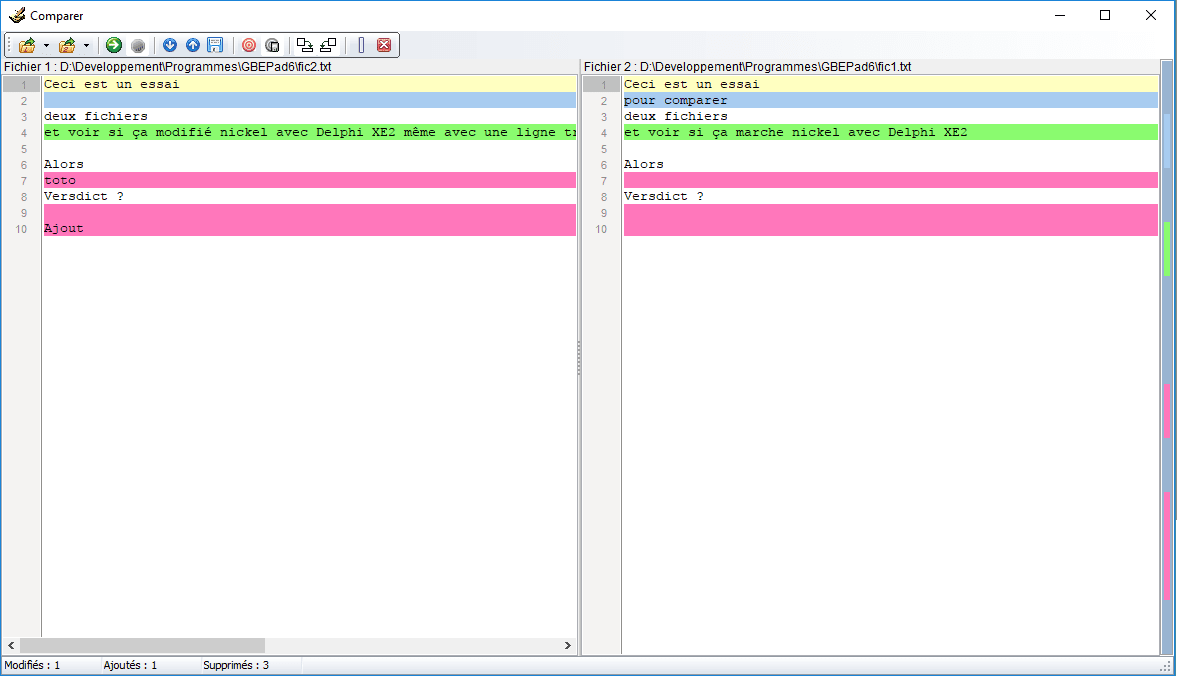Click the 'Supprimés : 3' status bar entry
The height and width of the screenshot is (676, 1177).
pos(236,665)
